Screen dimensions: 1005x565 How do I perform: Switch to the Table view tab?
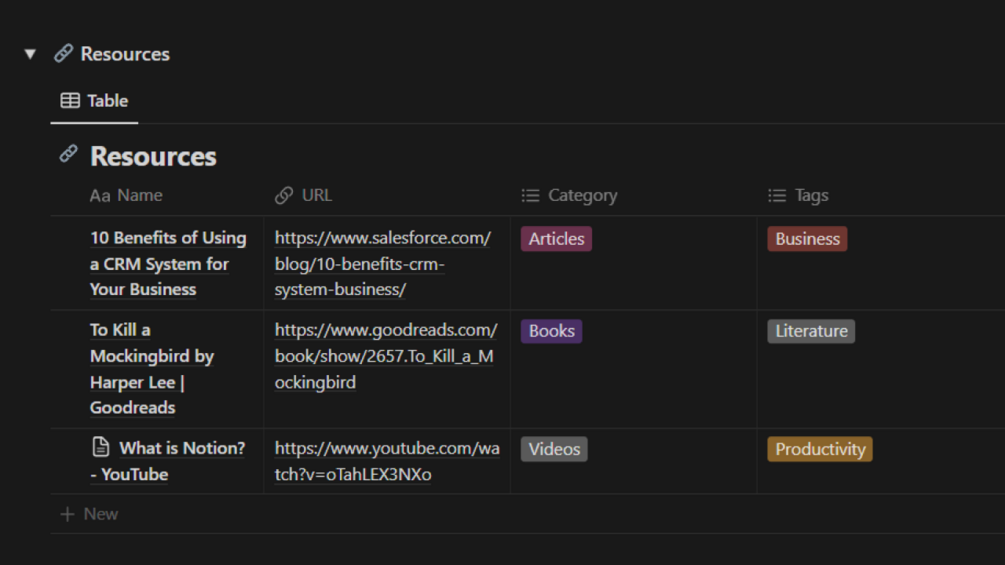pos(95,101)
